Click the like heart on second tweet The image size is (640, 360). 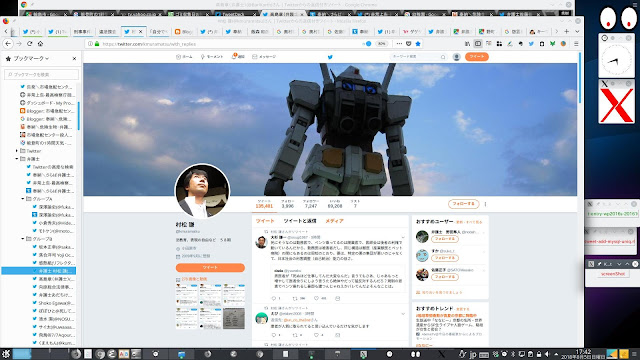[316, 335]
